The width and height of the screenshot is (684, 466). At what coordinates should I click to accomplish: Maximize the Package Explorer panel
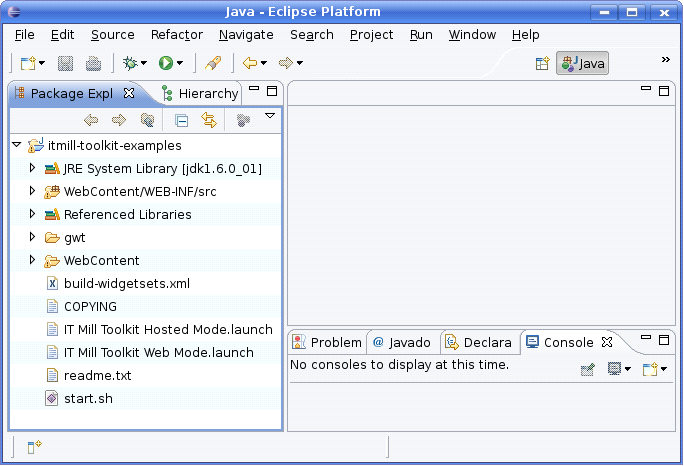point(272,91)
